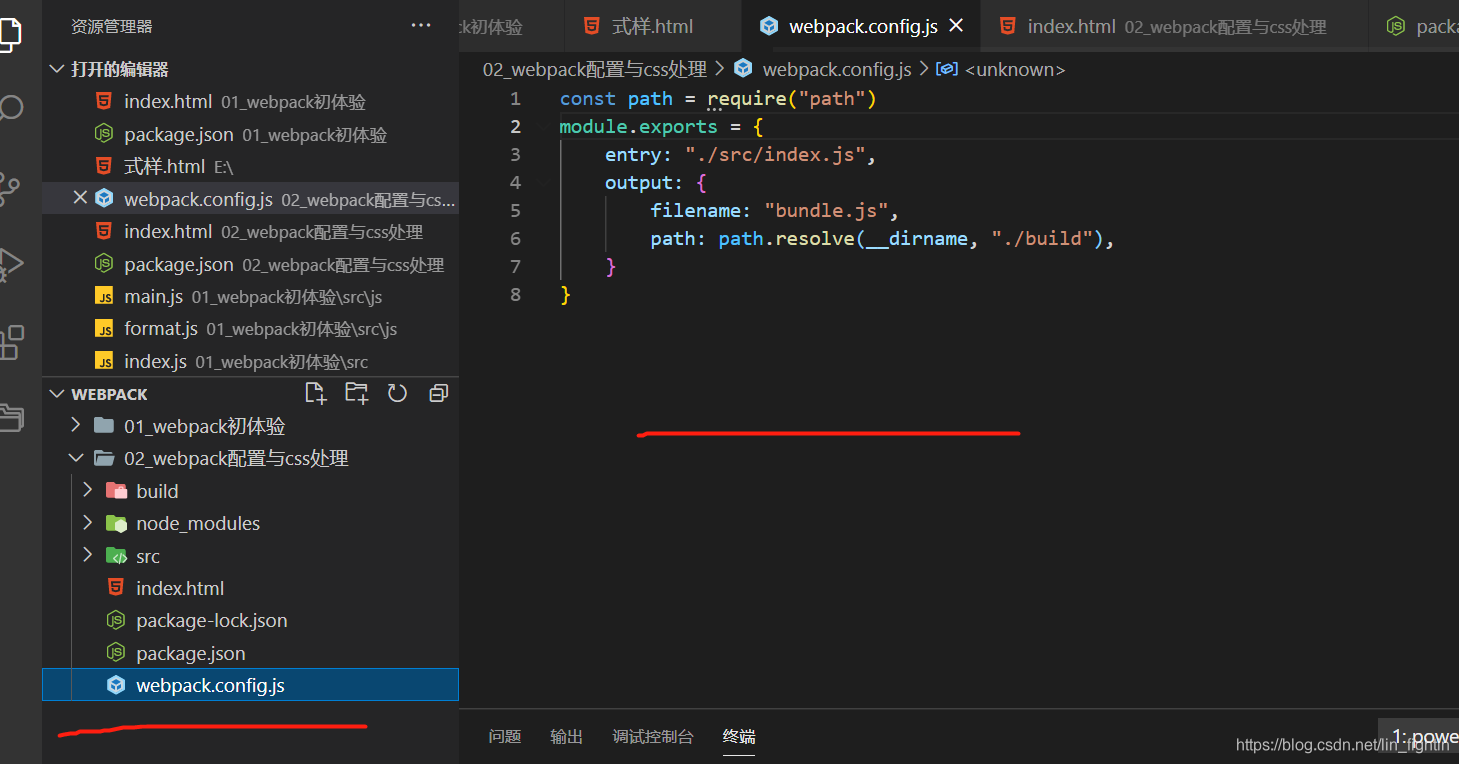Open index.js in the open editors list
Image resolution: width=1459 pixels, height=764 pixels.
point(250,361)
